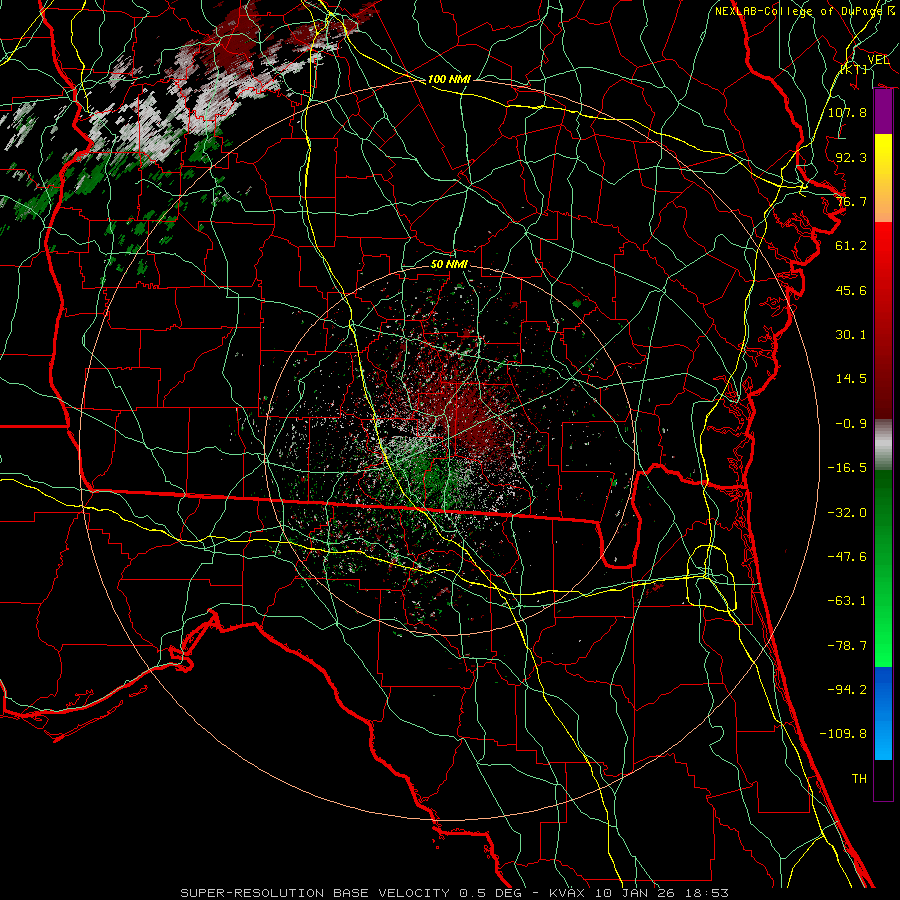The width and height of the screenshot is (900, 900).
Task: Select the 107.8 velocity scale value
Action: pos(847,112)
